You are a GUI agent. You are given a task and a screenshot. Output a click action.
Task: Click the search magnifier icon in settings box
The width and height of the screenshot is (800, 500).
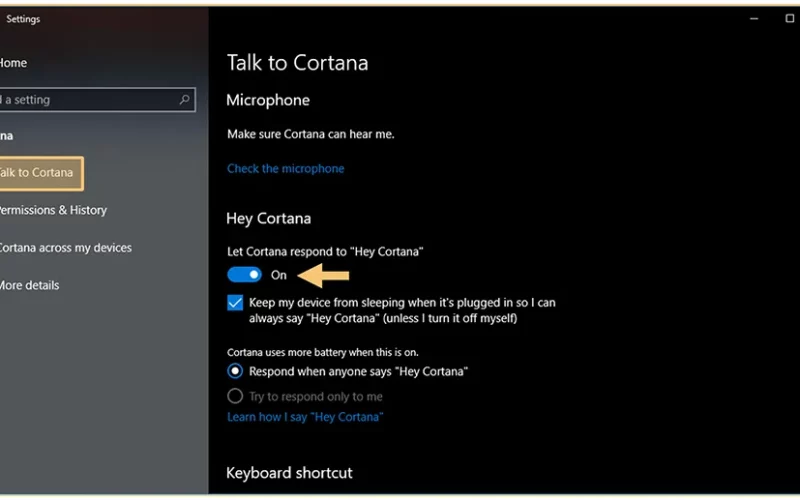pos(184,99)
